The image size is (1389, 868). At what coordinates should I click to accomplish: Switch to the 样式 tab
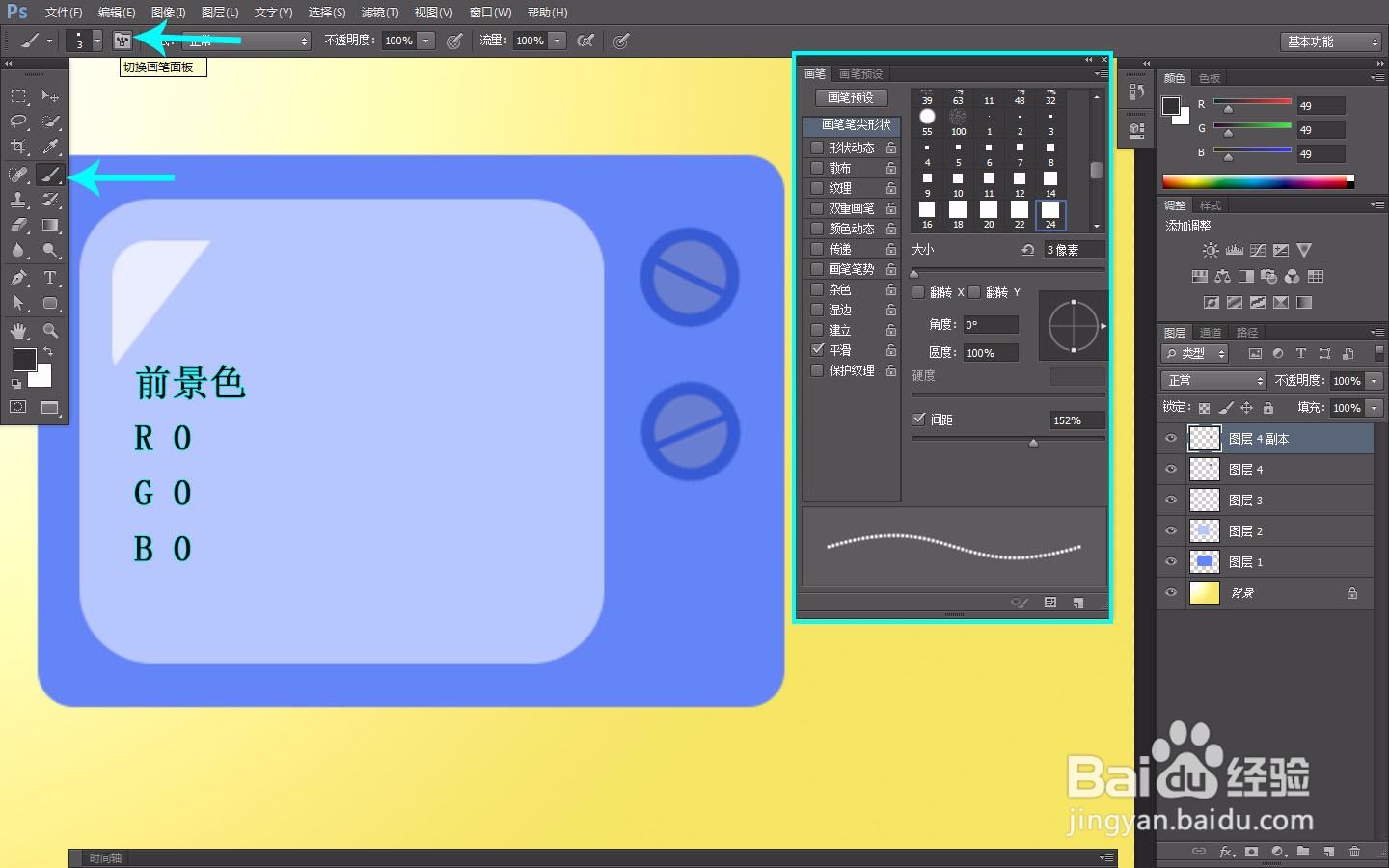coord(1211,205)
